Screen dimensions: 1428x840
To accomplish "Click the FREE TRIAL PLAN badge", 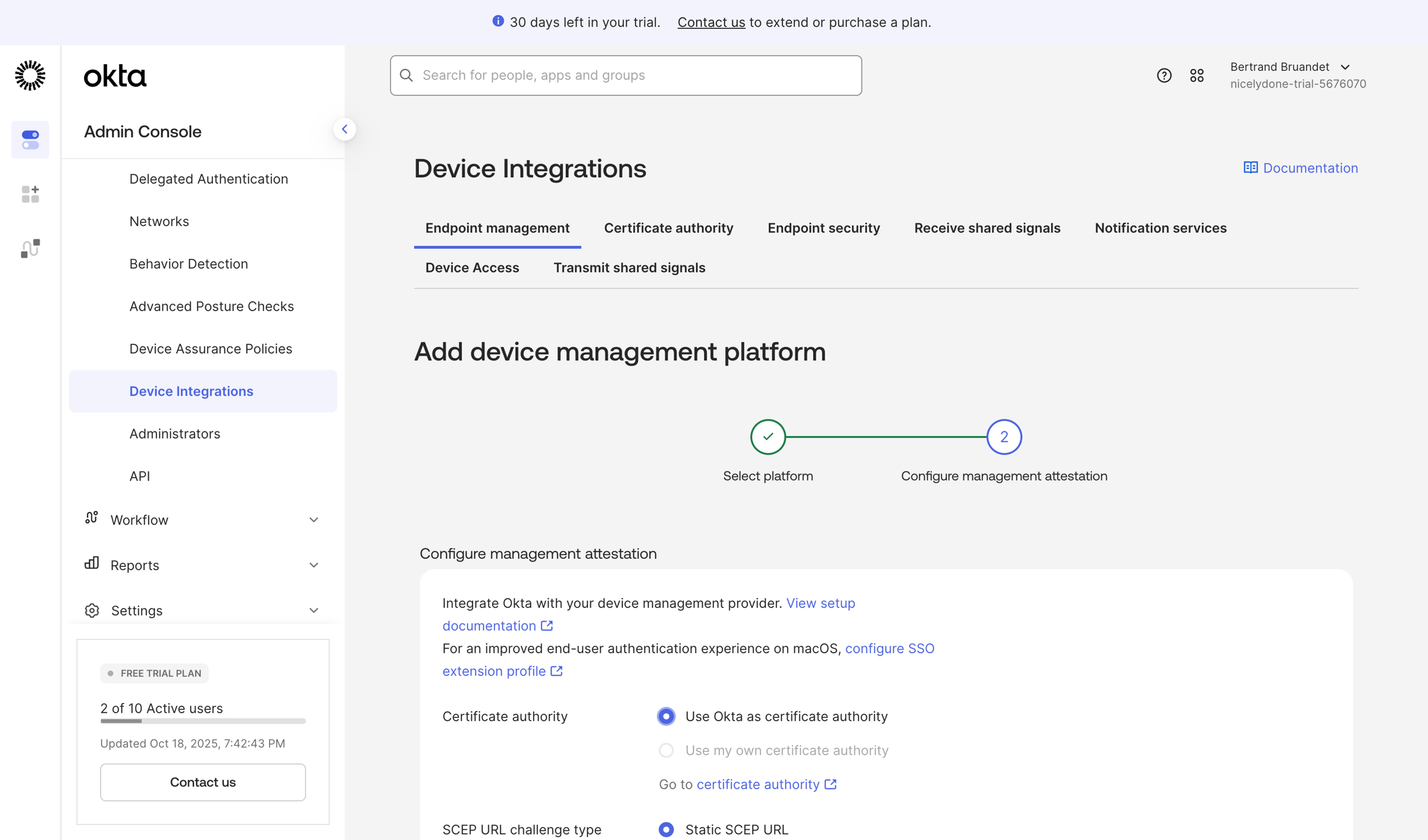I will coord(154,673).
